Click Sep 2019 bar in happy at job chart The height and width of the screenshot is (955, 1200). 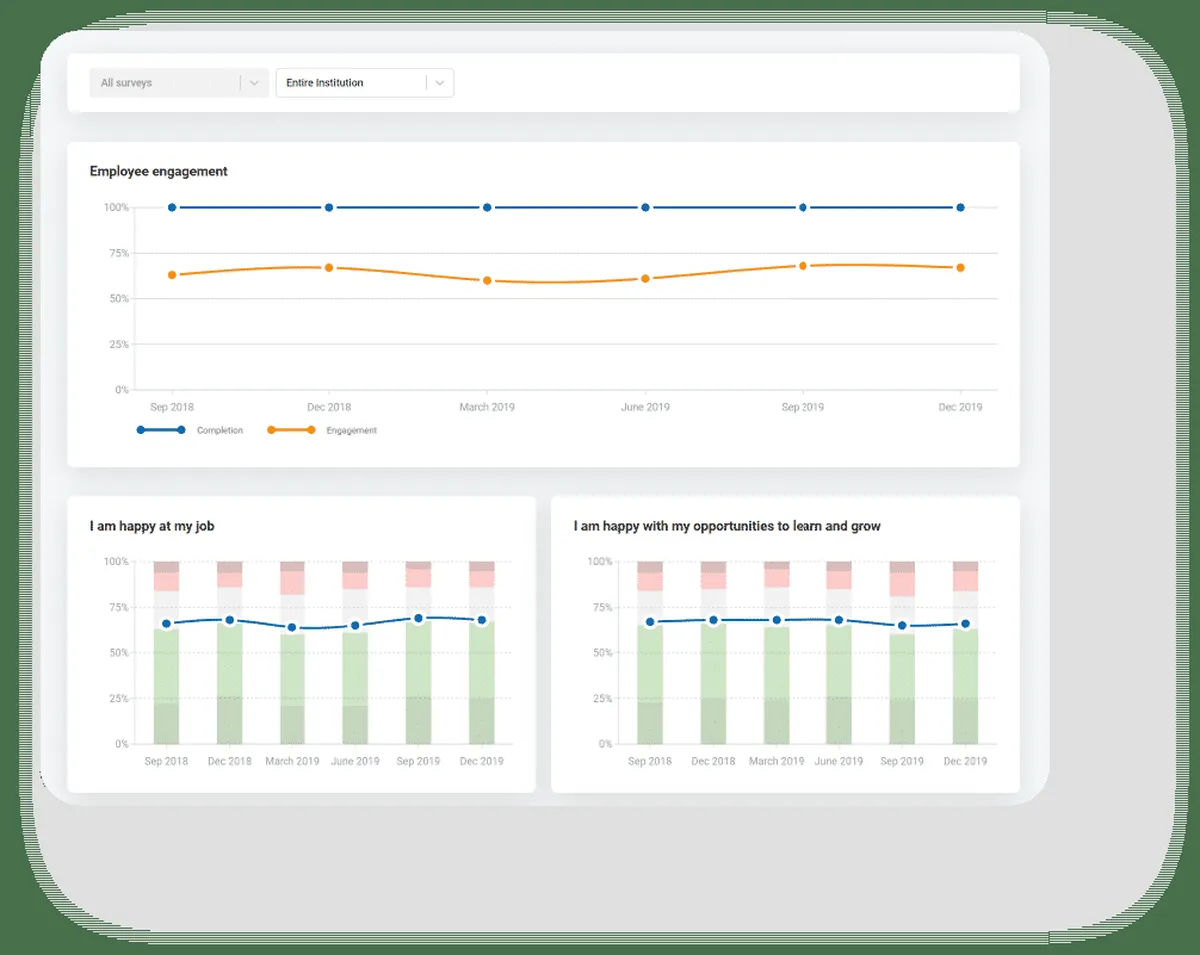pos(418,690)
